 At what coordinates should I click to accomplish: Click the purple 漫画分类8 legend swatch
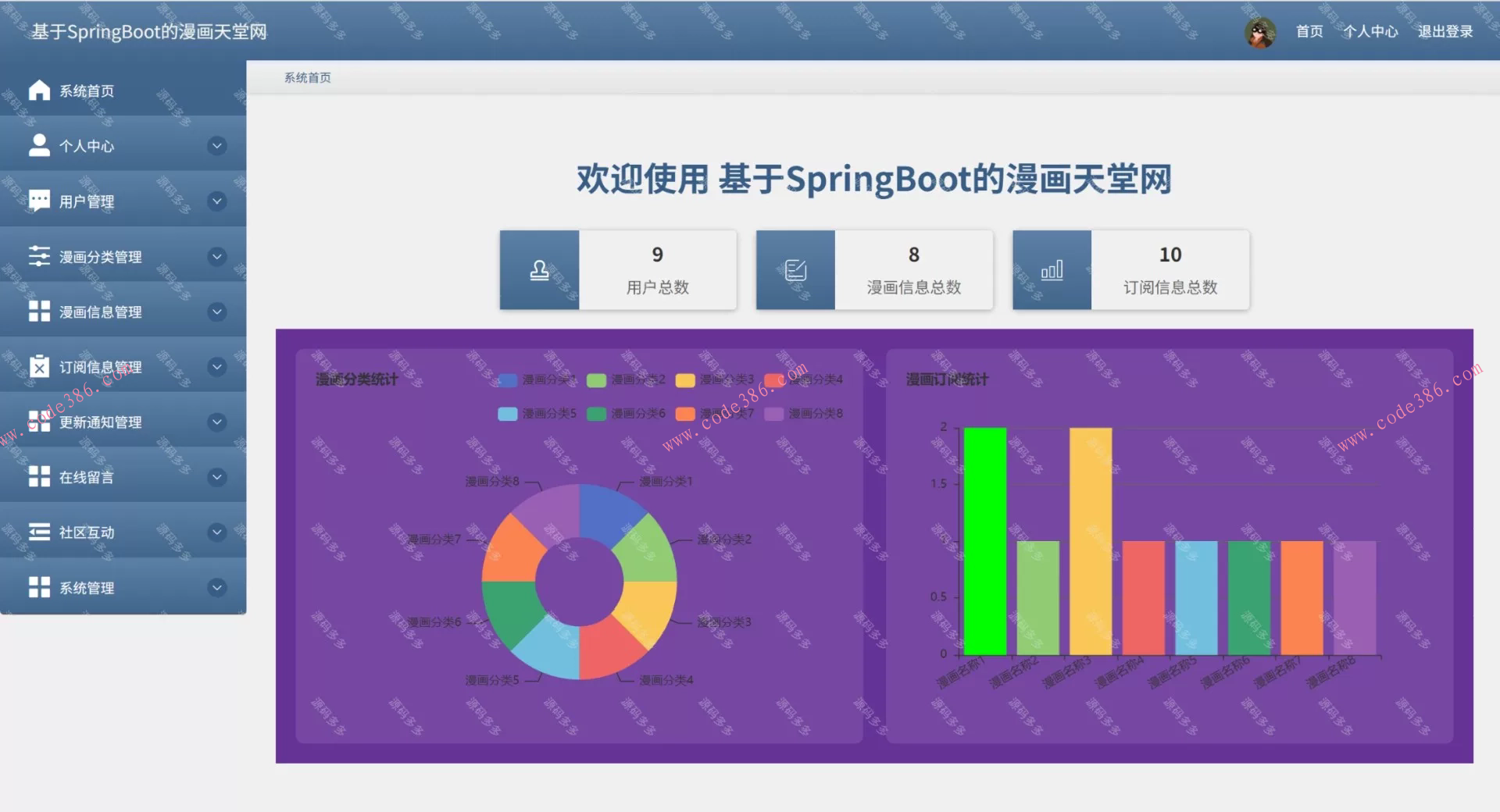pyautogui.click(x=773, y=413)
